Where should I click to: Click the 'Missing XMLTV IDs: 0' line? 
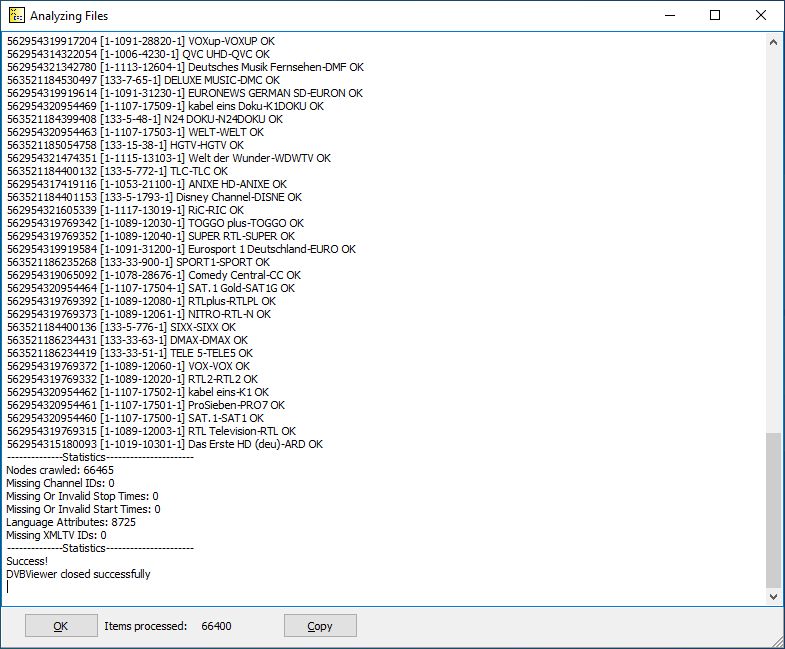(56, 535)
